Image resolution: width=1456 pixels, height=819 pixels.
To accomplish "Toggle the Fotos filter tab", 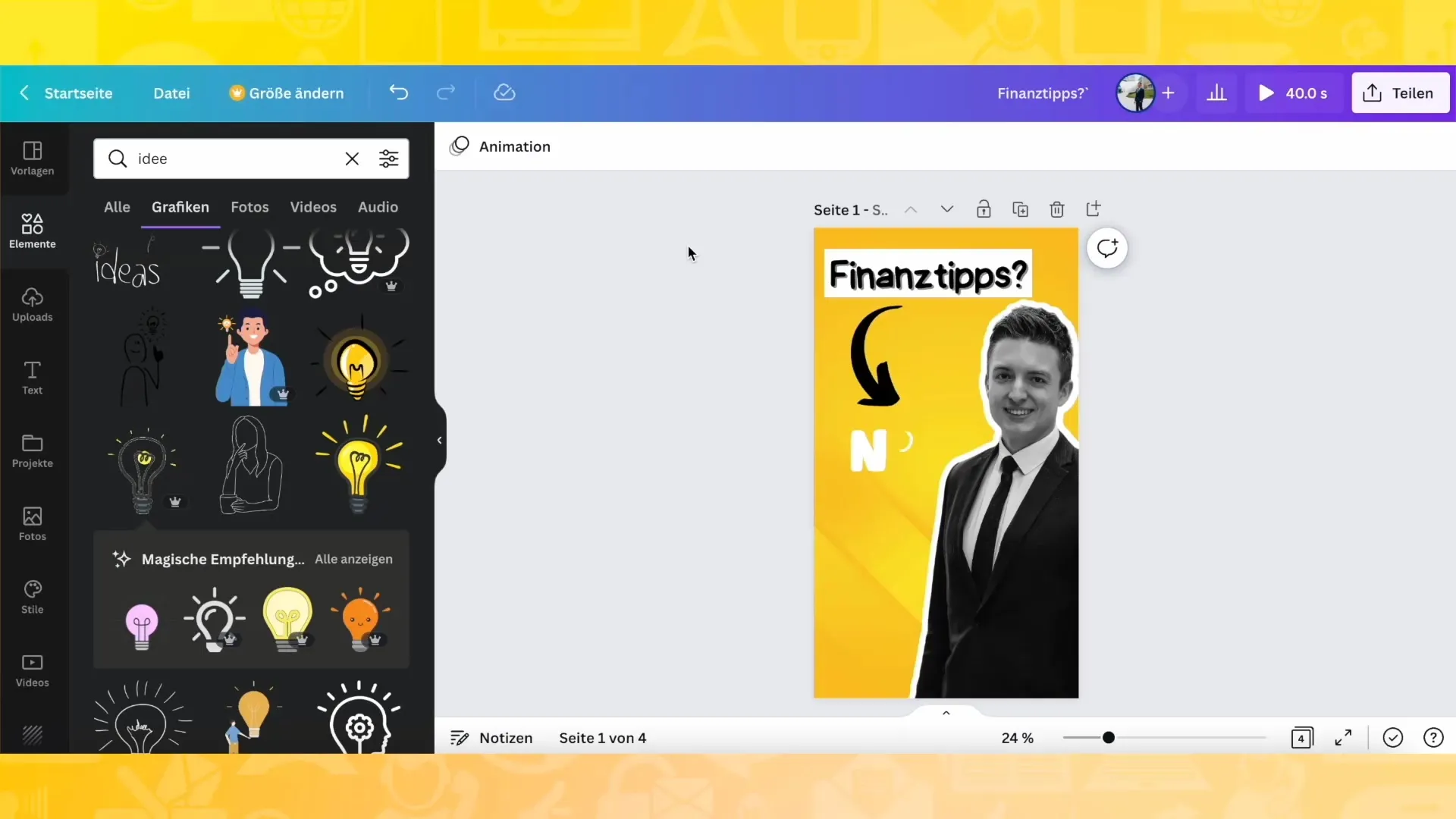I will click(250, 206).
